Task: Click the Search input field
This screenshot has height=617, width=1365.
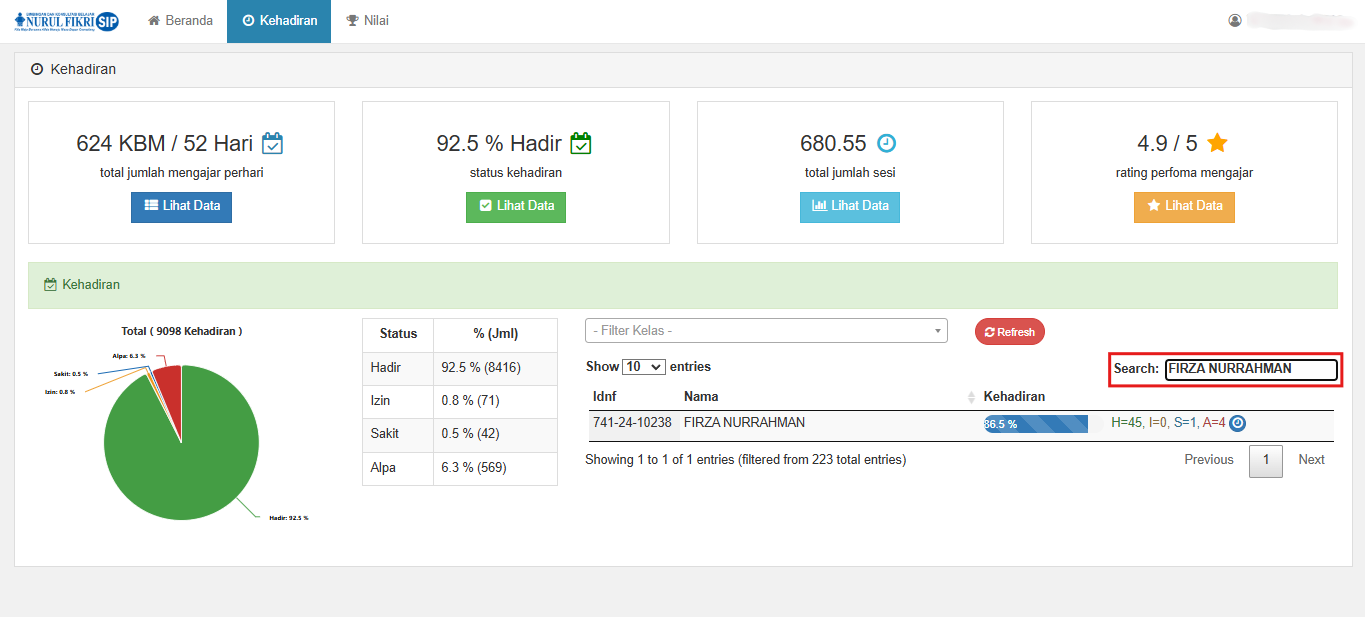Action: 1250,369
